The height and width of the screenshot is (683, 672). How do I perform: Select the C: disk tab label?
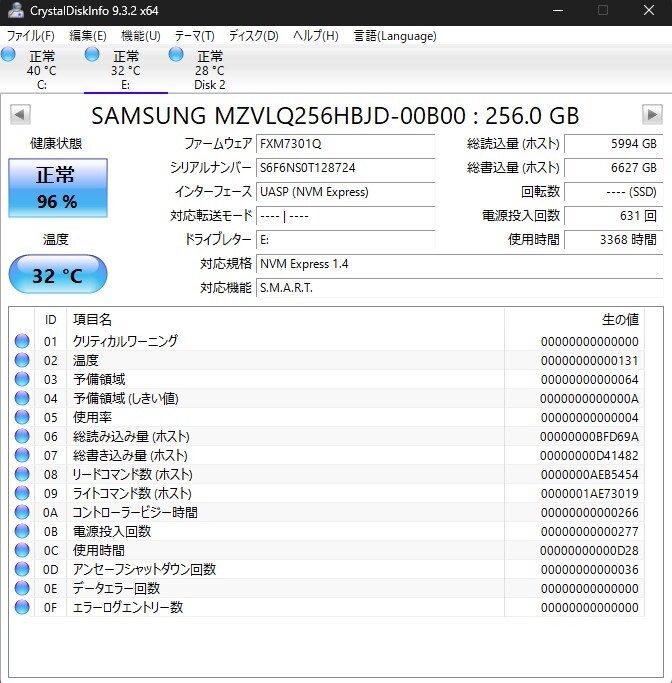coord(42,85)
